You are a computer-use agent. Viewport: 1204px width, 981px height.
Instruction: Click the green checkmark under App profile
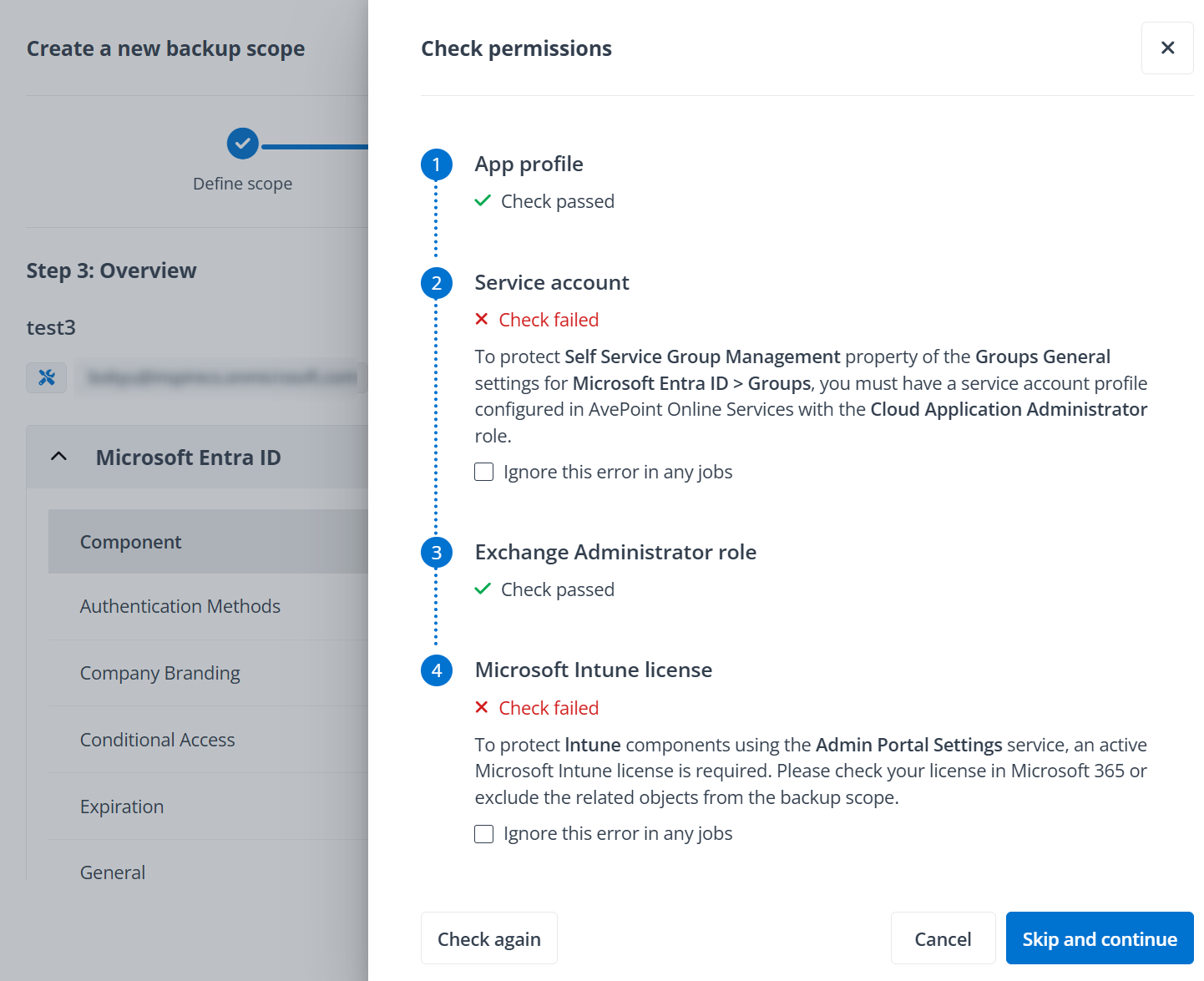[483, 200]
